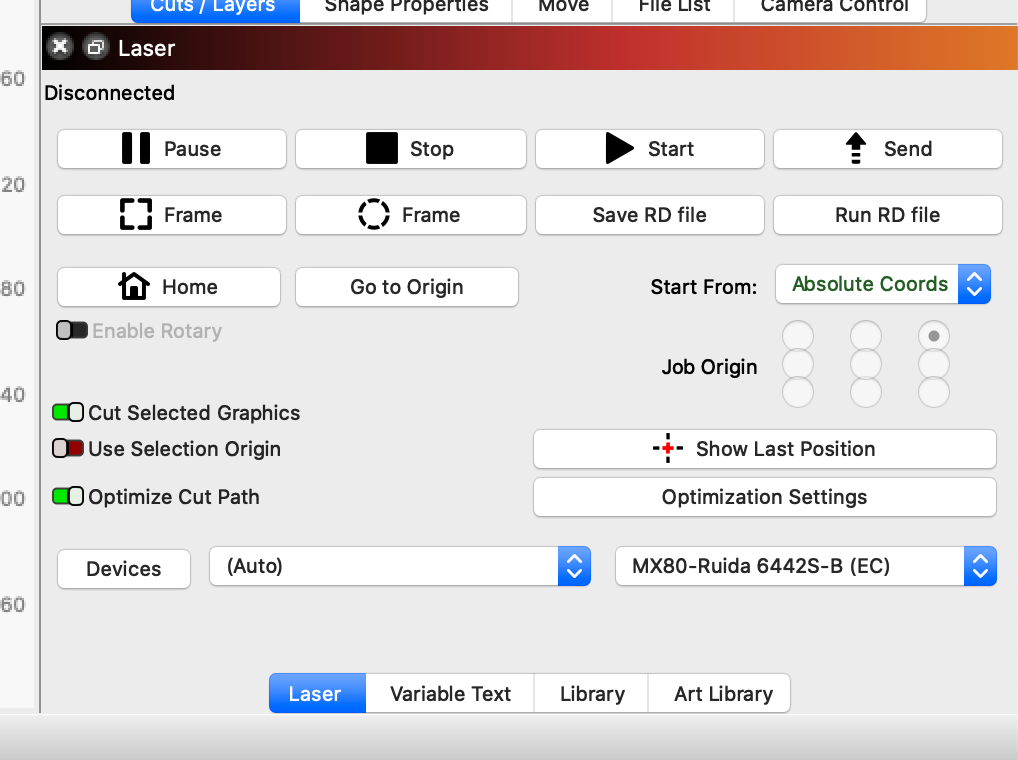The image size is (1018, 760).
Task: Toggle Optimize Cut Path switch
Action: [68, 496]
